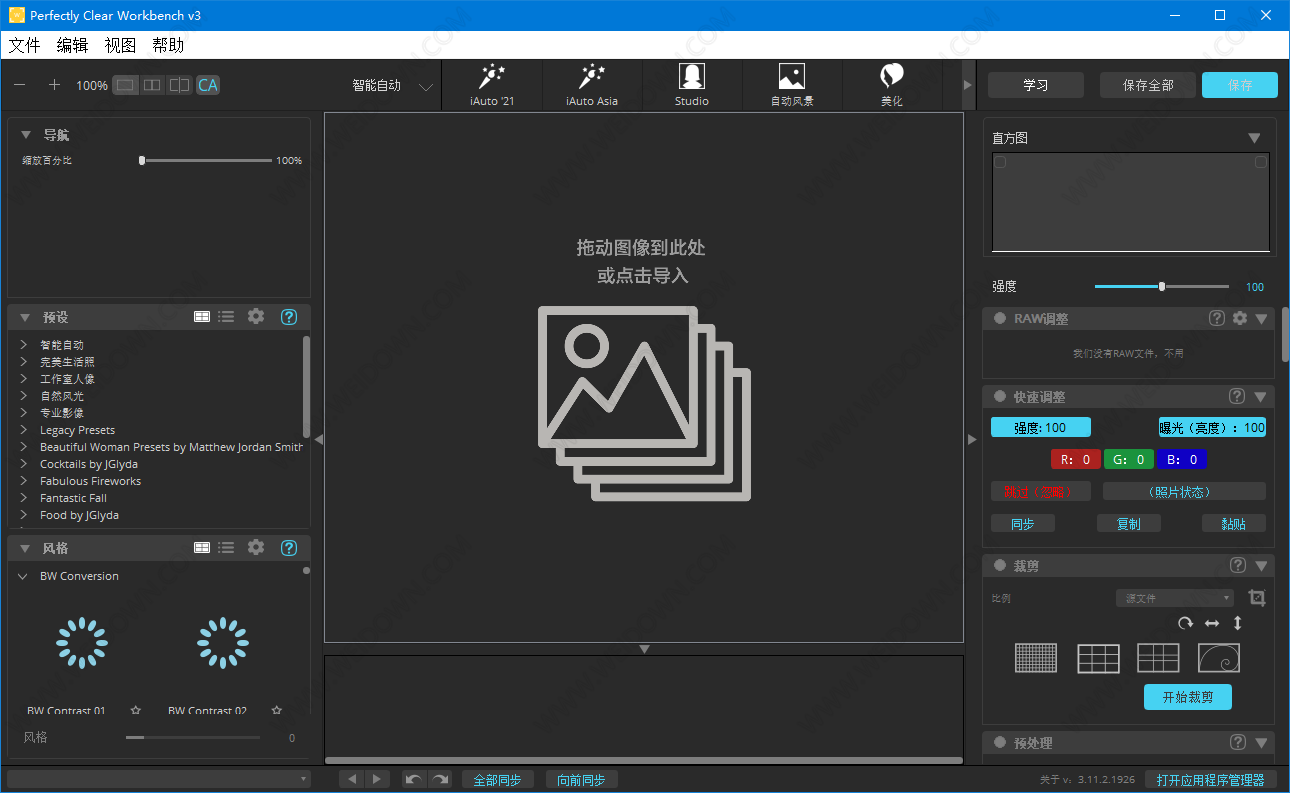Screen dimensions: 1290x793
Task: Open 预设 panel settings gear
Action: [256, 316]
